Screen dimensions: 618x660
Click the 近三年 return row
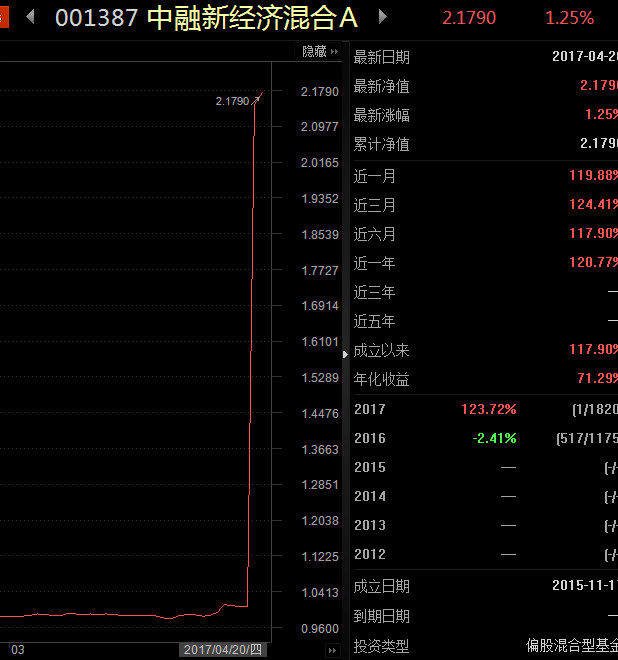[x=485, y=292]
